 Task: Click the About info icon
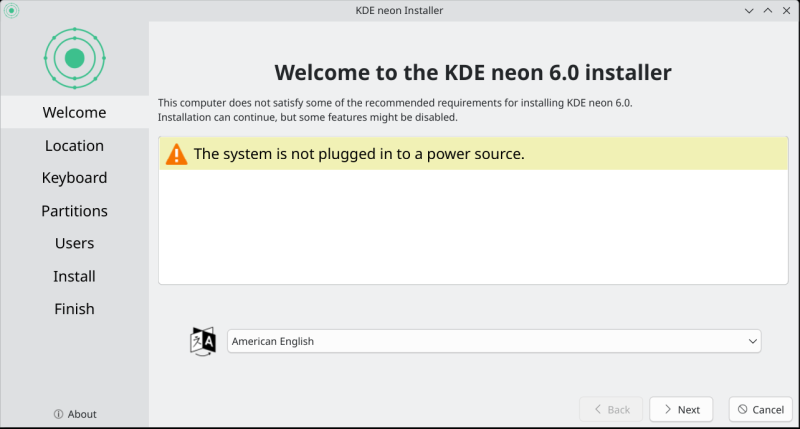click(58, 414)
